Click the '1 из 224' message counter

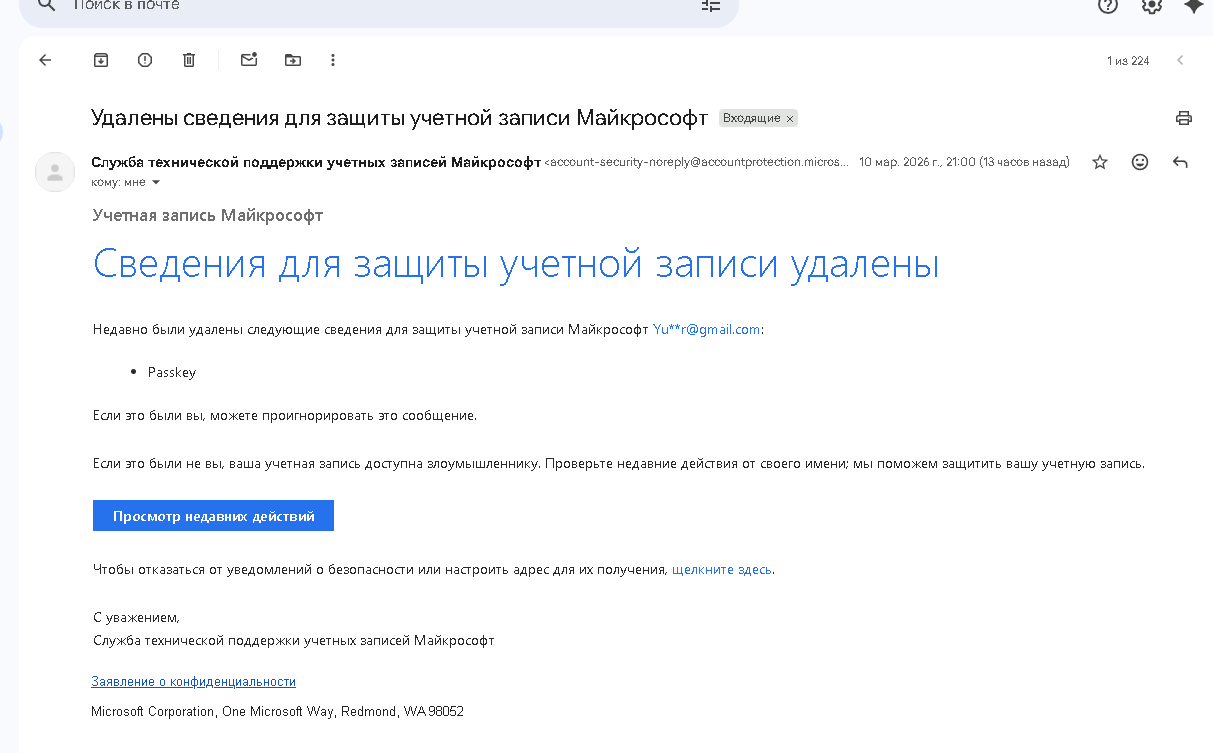point(1128,61)
